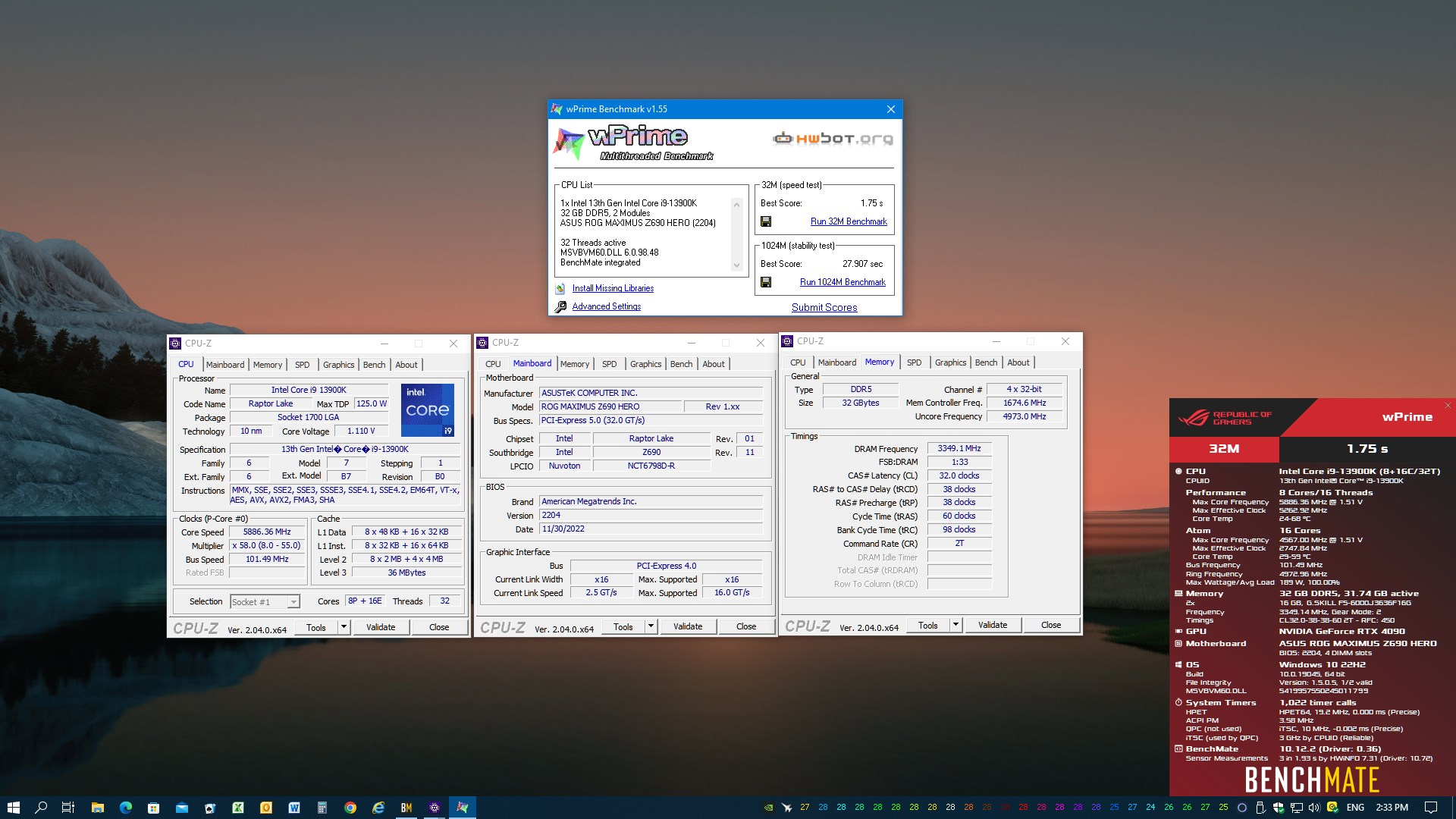Click the save icon beside Run 1024M Benchmark
This screenshot has height=819, width=1456.
766,282
